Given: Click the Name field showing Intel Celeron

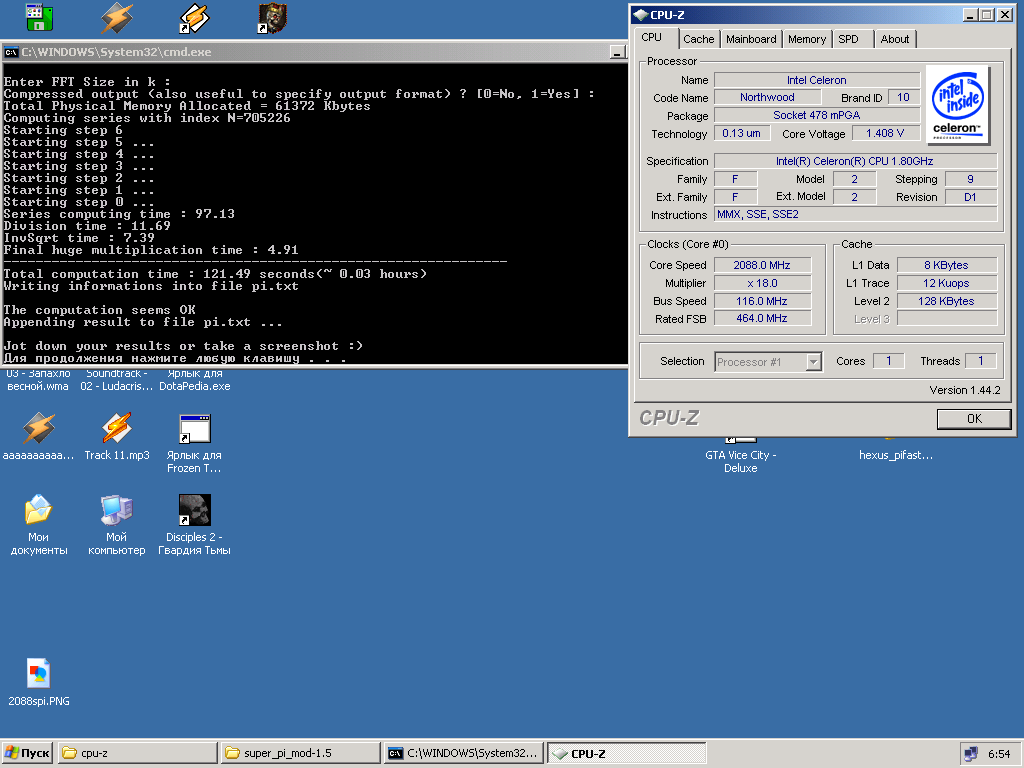Looking at the screenshot, I should (816, 80).
